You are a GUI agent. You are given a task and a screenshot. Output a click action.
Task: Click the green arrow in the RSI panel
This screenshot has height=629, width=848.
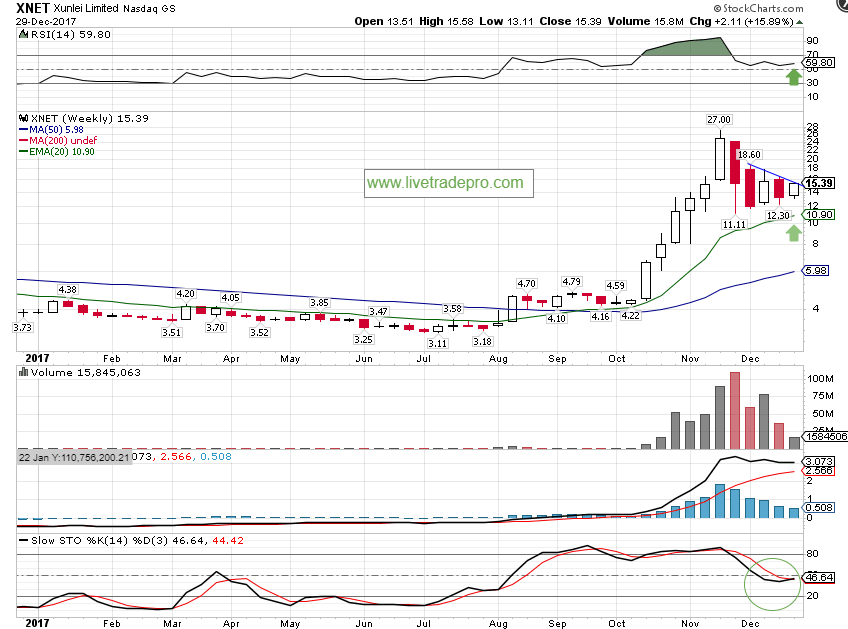pos(793,77)
